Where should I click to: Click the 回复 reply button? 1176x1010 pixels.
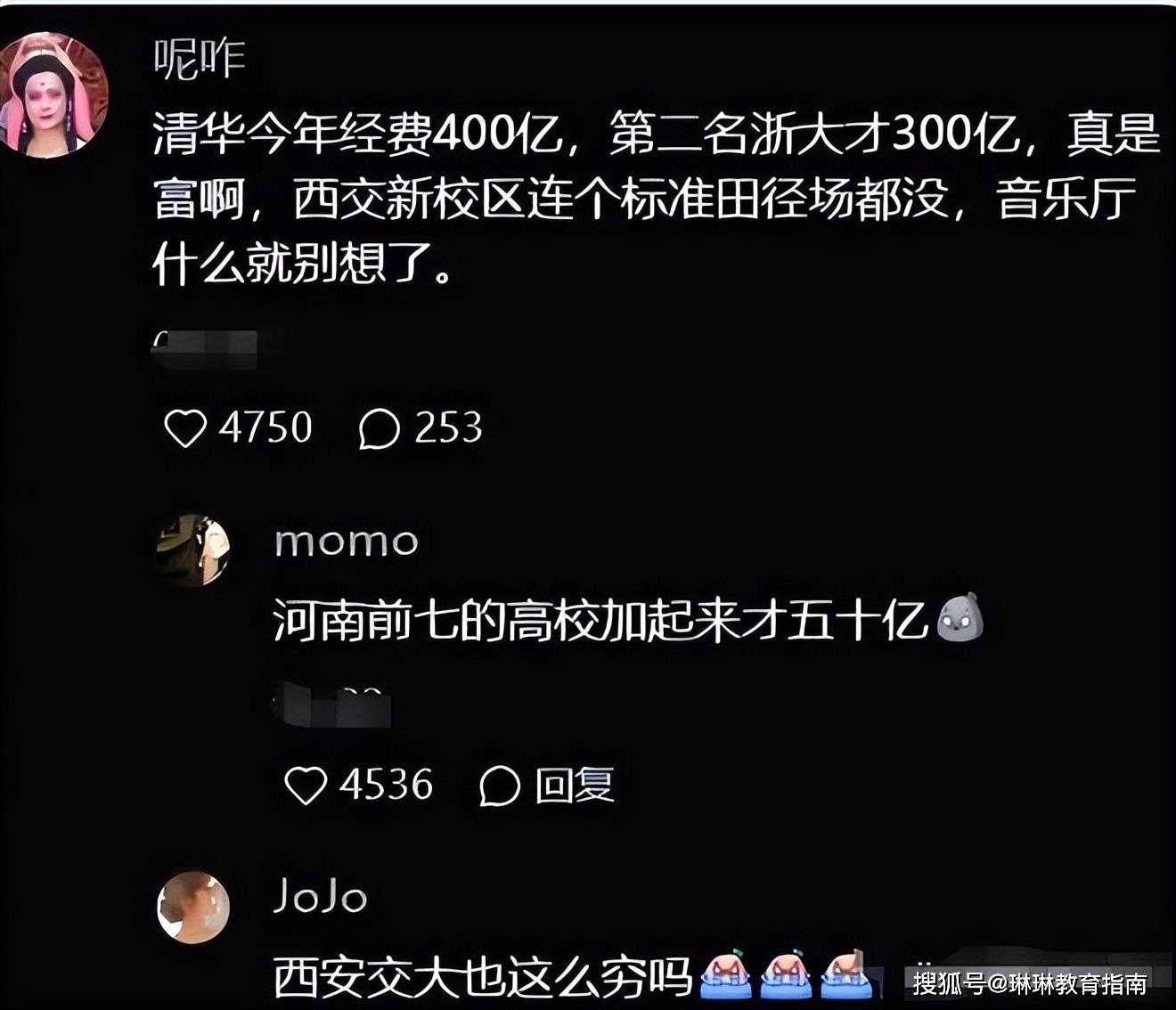tap(575, 786)
